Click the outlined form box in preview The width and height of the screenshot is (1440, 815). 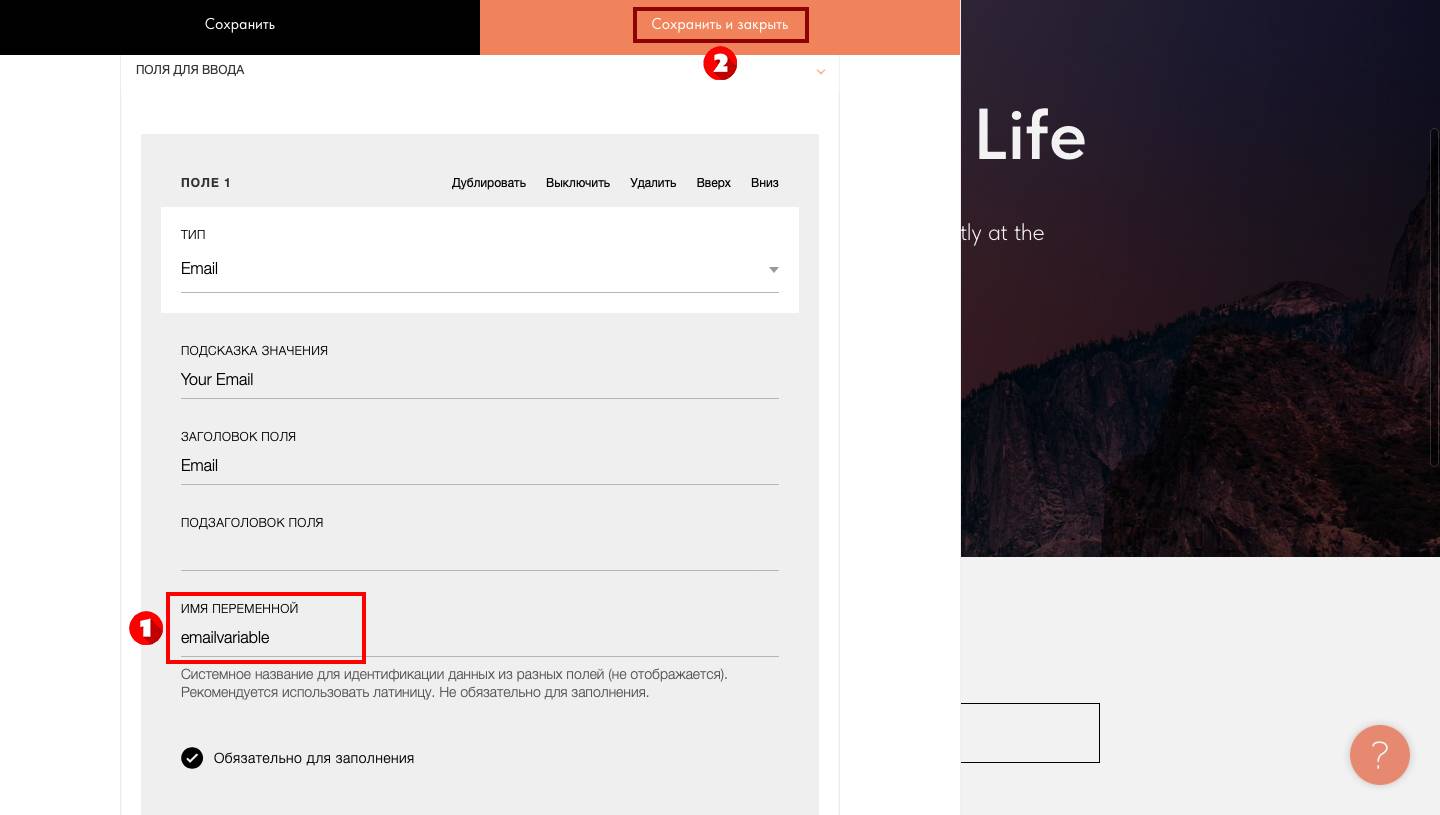(x=1030, y=733)
